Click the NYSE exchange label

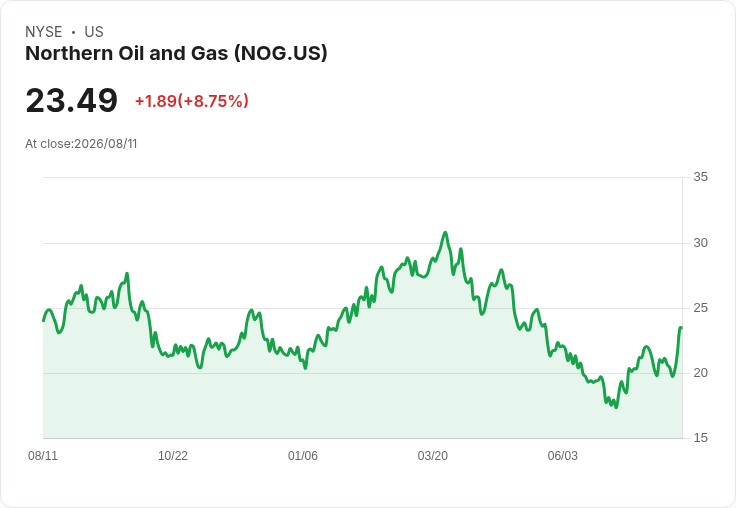[x=44, y=32]
